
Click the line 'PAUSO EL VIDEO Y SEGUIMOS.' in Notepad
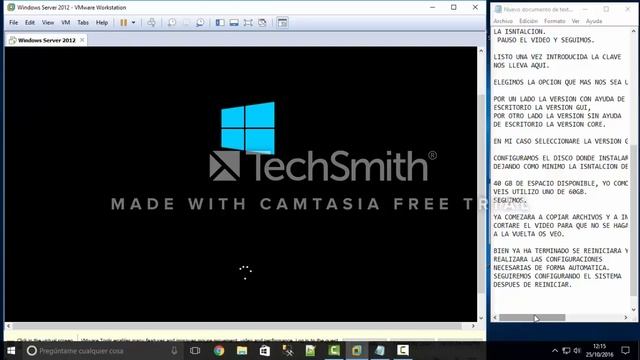click(x=545, y=40)
